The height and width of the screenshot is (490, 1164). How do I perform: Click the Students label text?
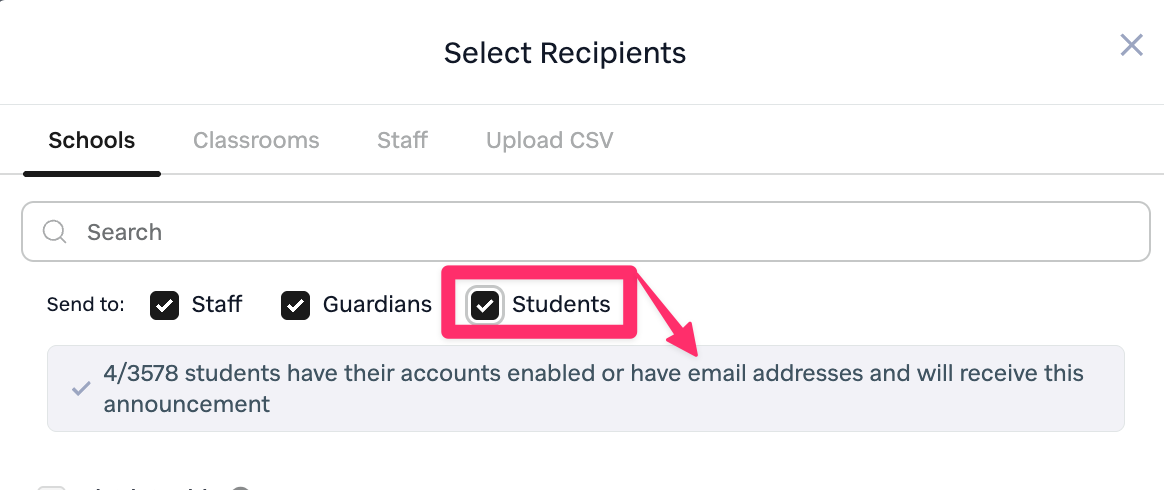click(561, 305)
